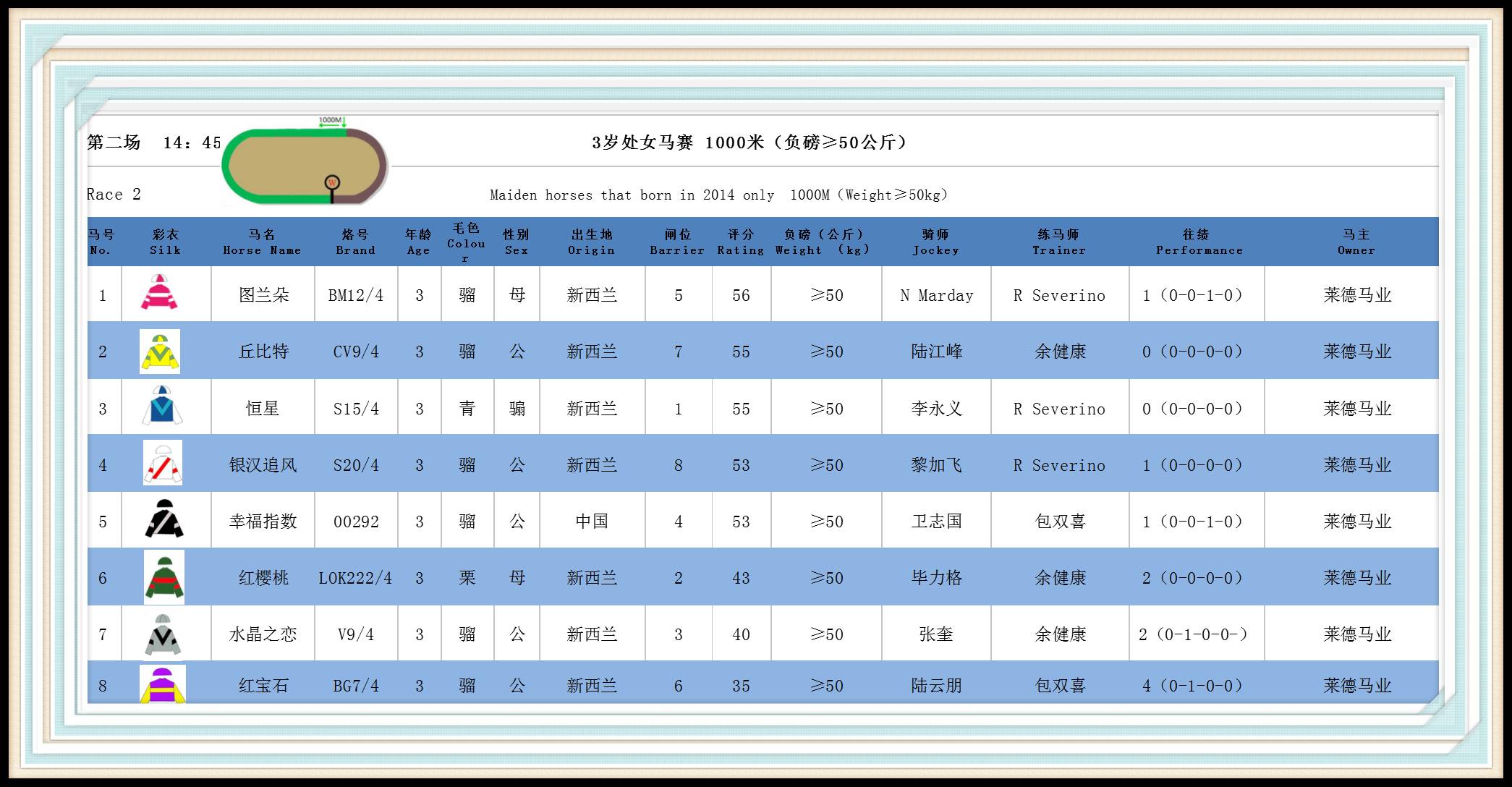The height and width of the screenshot is (787, 1512).
Task: Select horse name 图兰朵
Action: 263,295
